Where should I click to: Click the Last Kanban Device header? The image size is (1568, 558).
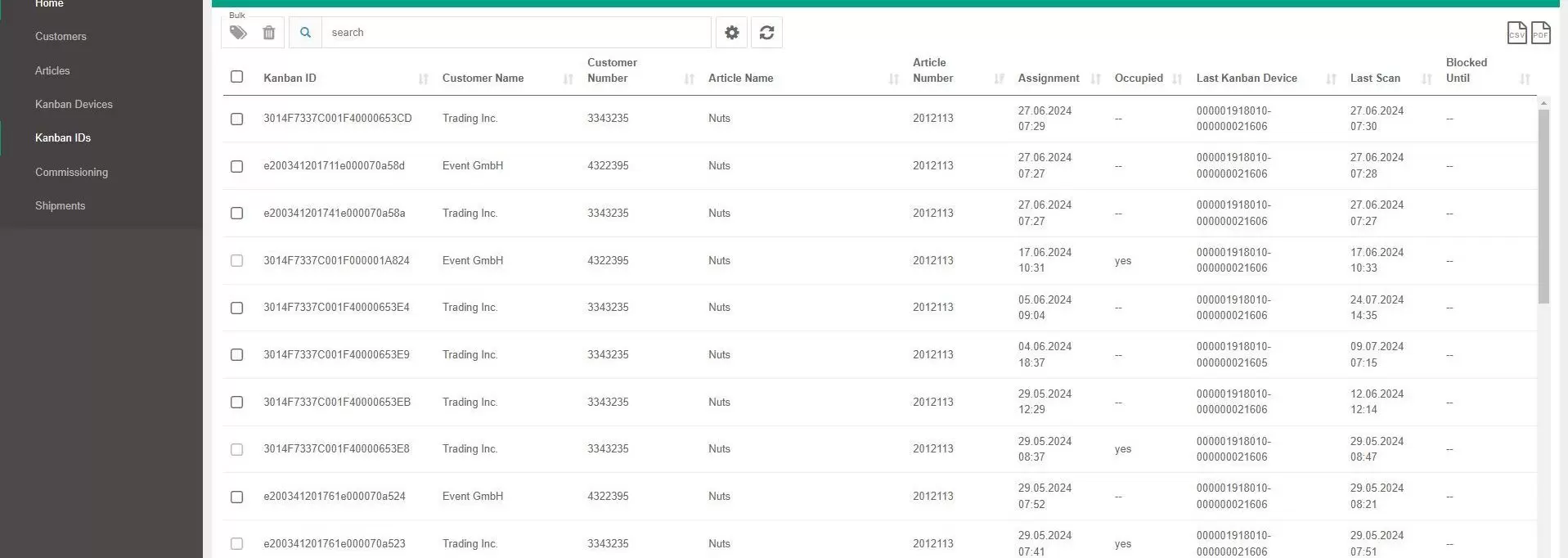(1247, 79)
